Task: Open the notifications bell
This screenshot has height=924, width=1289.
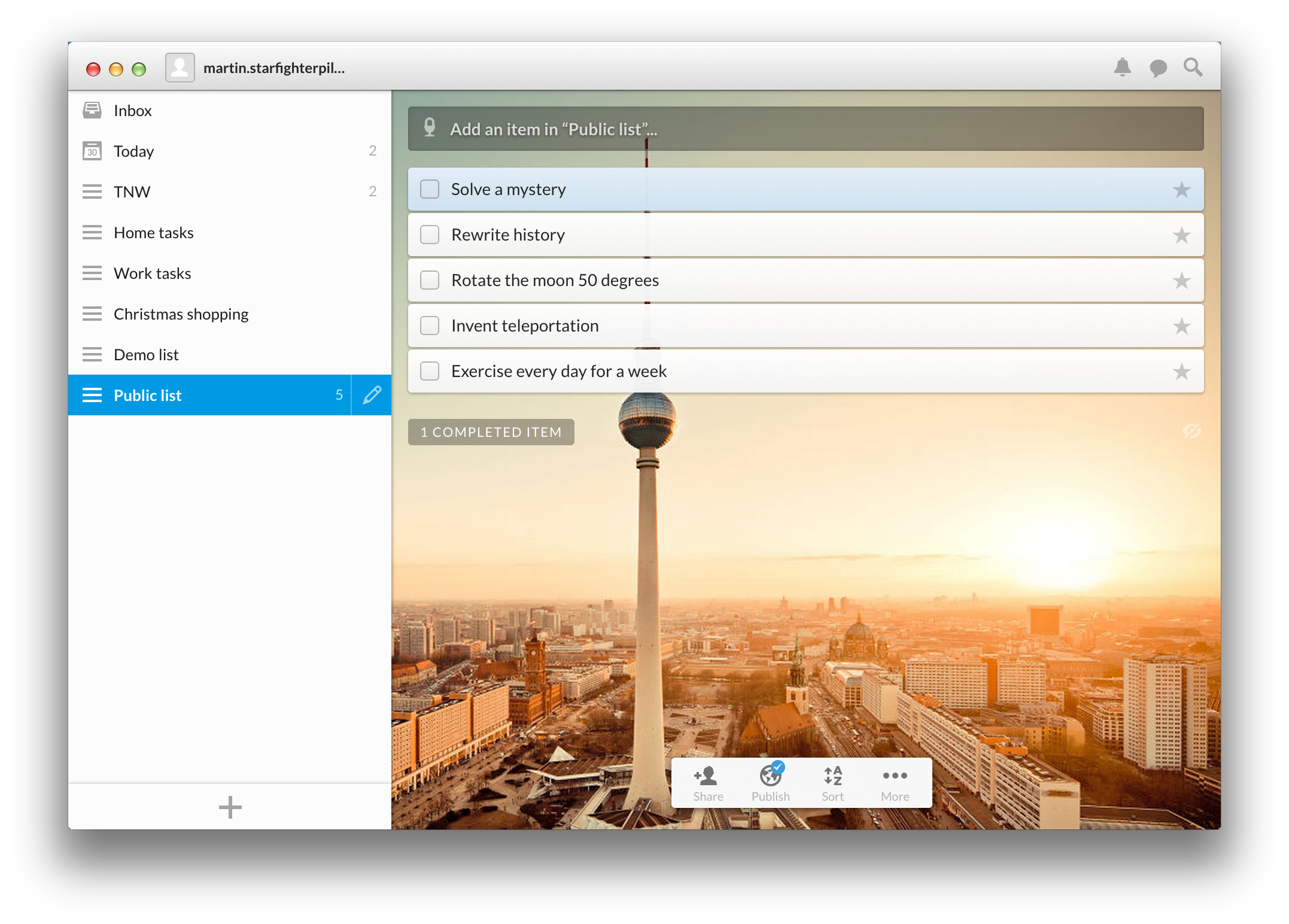Action: (x=1122, y=68)
